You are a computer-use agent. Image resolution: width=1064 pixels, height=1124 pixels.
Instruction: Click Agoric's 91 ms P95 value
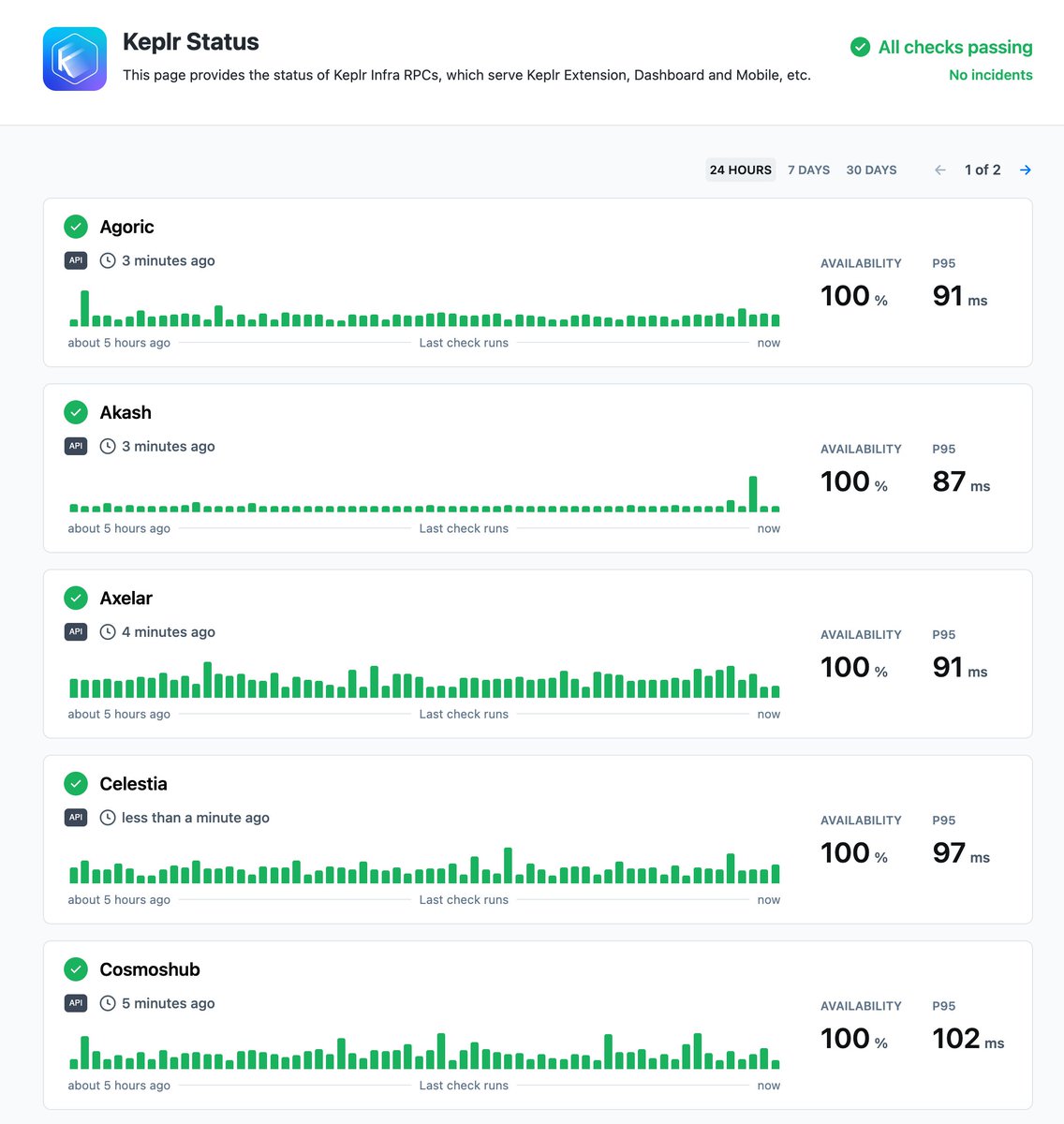pos(959,296)
